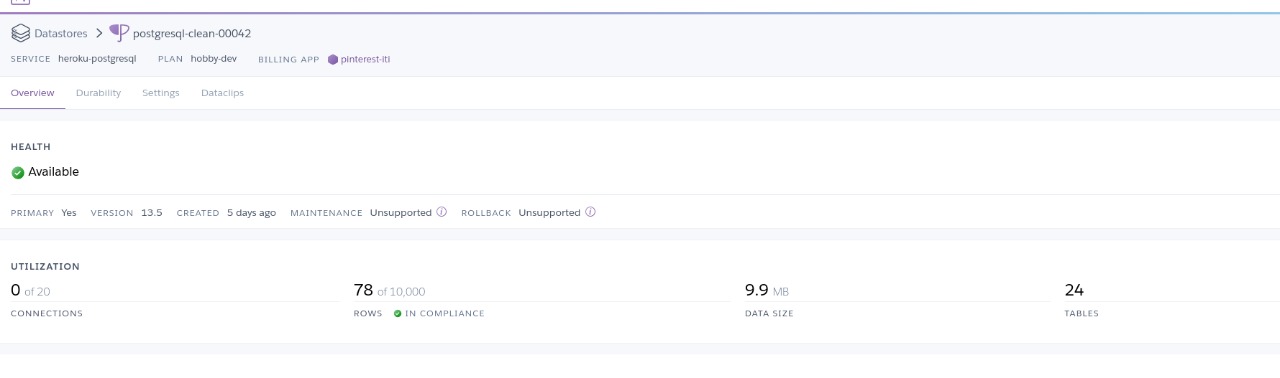This screenshot has width=1280, height=378.
Task: Open the Rollback Unsupported info icon
Action: click(590, 212)
